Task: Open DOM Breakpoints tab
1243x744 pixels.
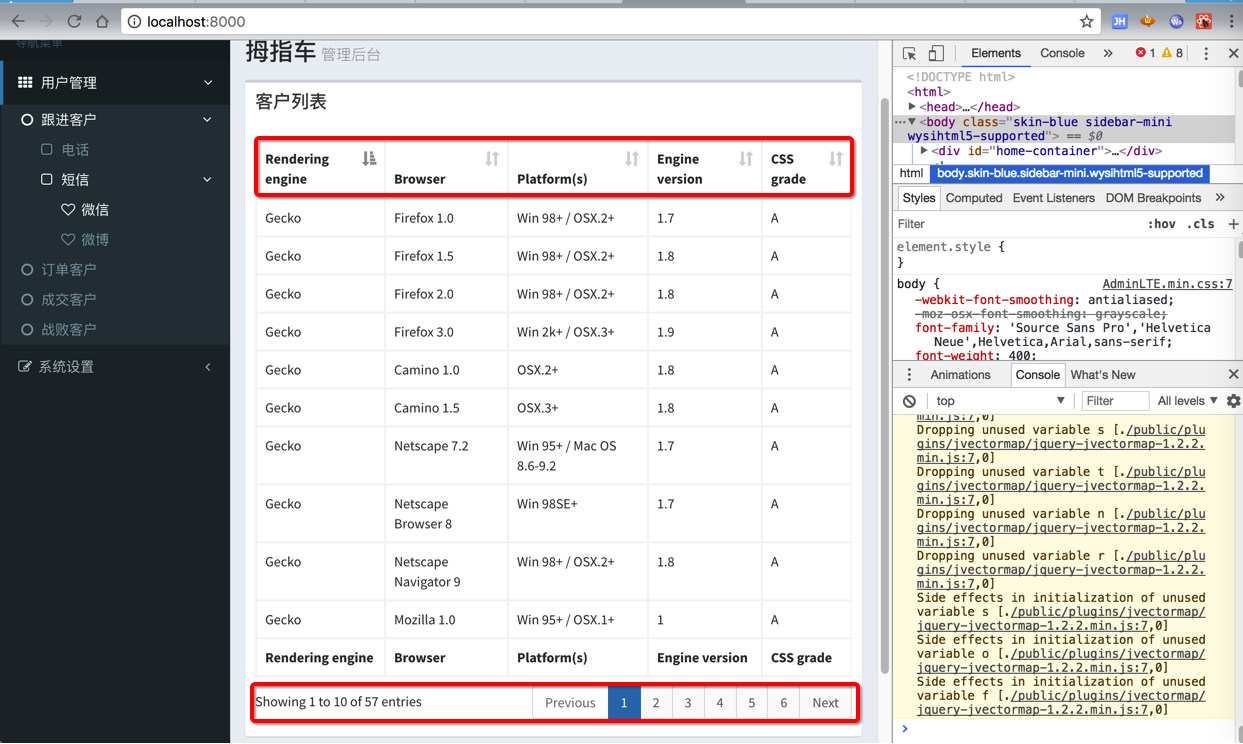Action: [1153, 198]
